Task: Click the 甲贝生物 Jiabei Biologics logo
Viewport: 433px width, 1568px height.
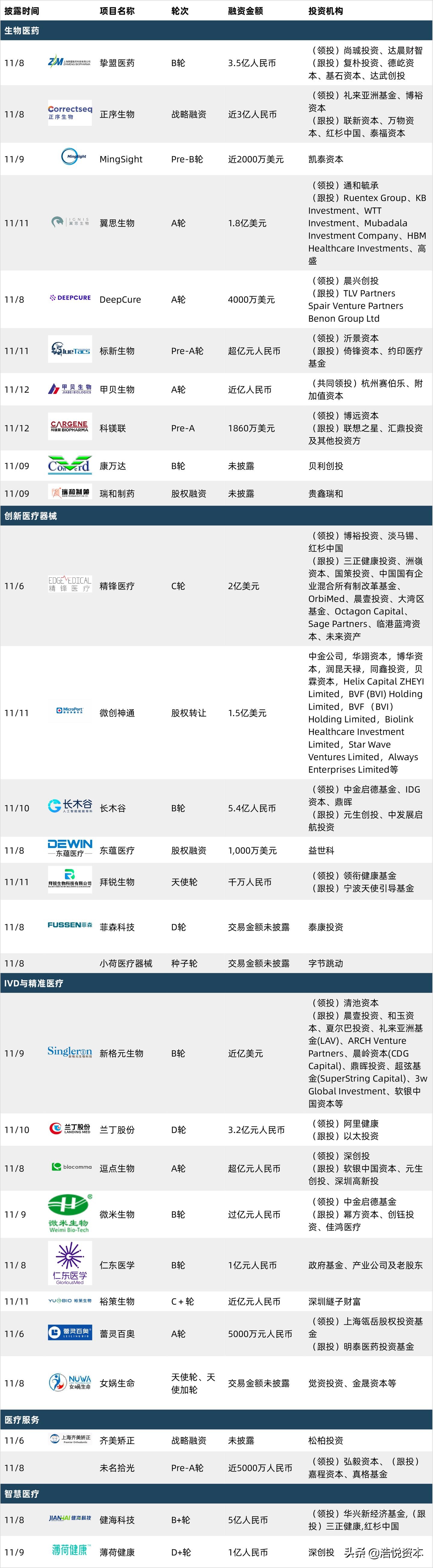Action: pos(70,389)
